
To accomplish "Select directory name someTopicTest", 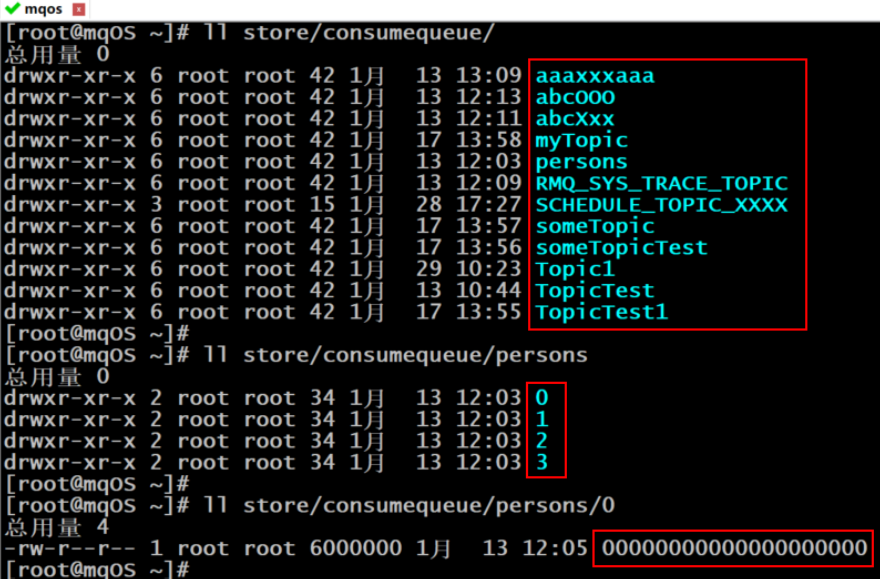I will 621,248.
